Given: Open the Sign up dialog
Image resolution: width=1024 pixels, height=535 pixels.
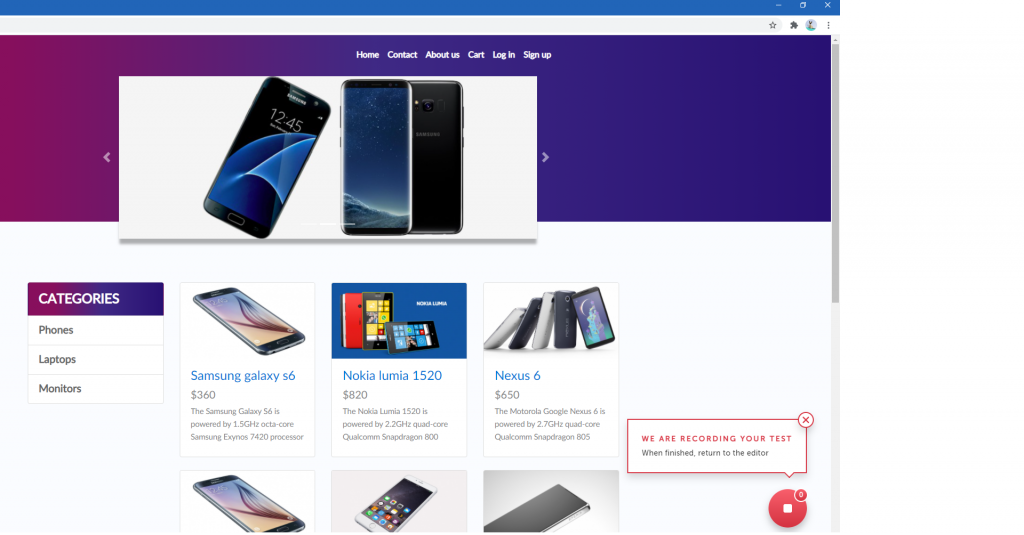Looking at the screenshot, I should [537, 55].
